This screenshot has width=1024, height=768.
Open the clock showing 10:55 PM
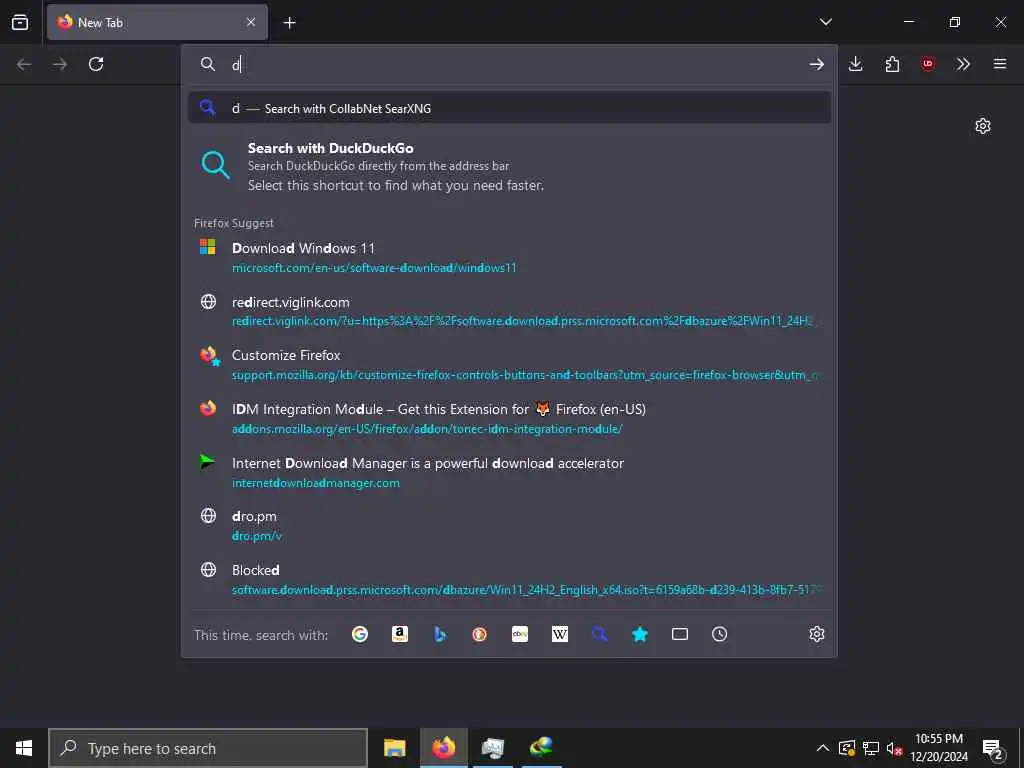point(939,748)
